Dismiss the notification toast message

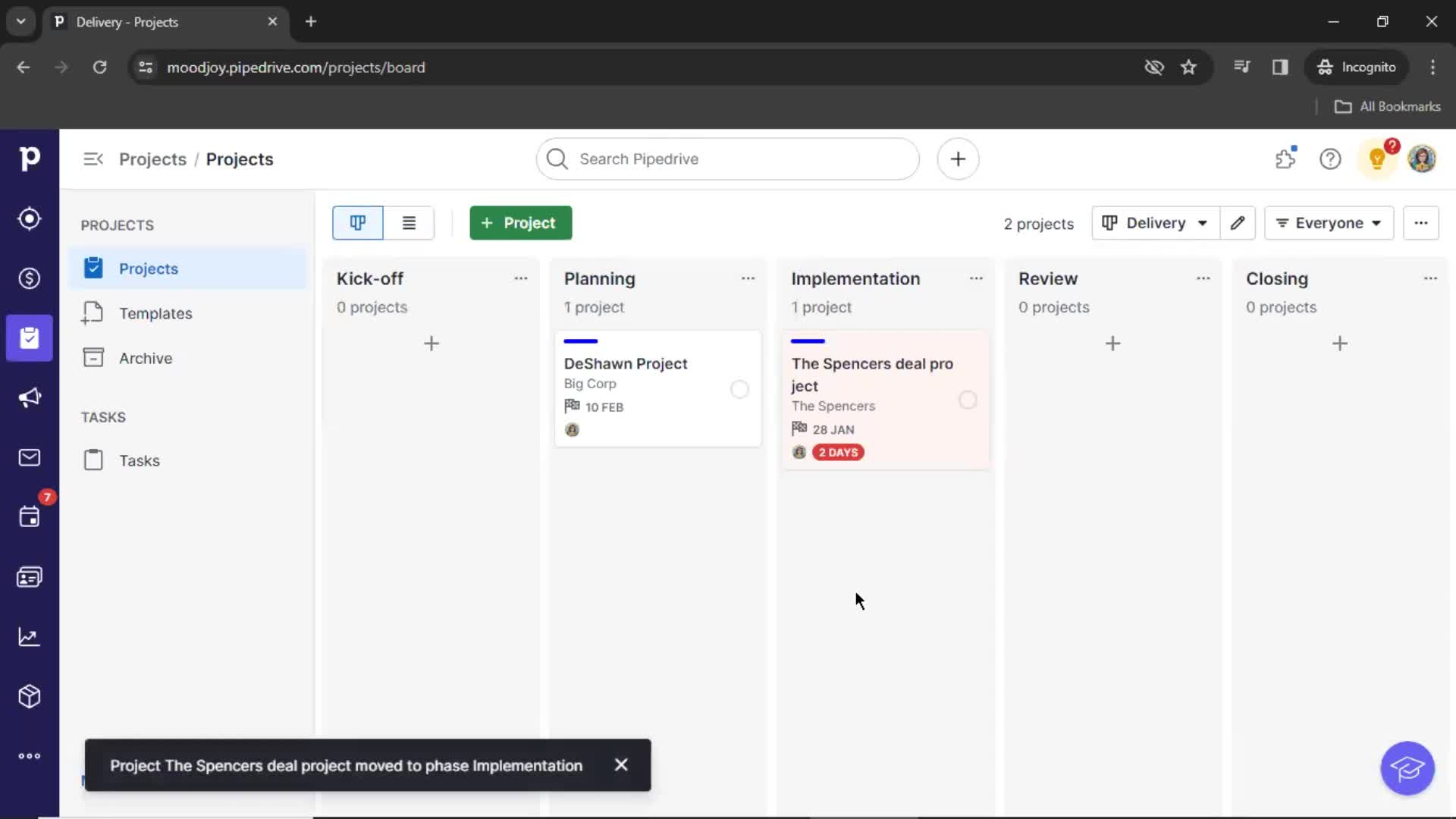point(620,765)
